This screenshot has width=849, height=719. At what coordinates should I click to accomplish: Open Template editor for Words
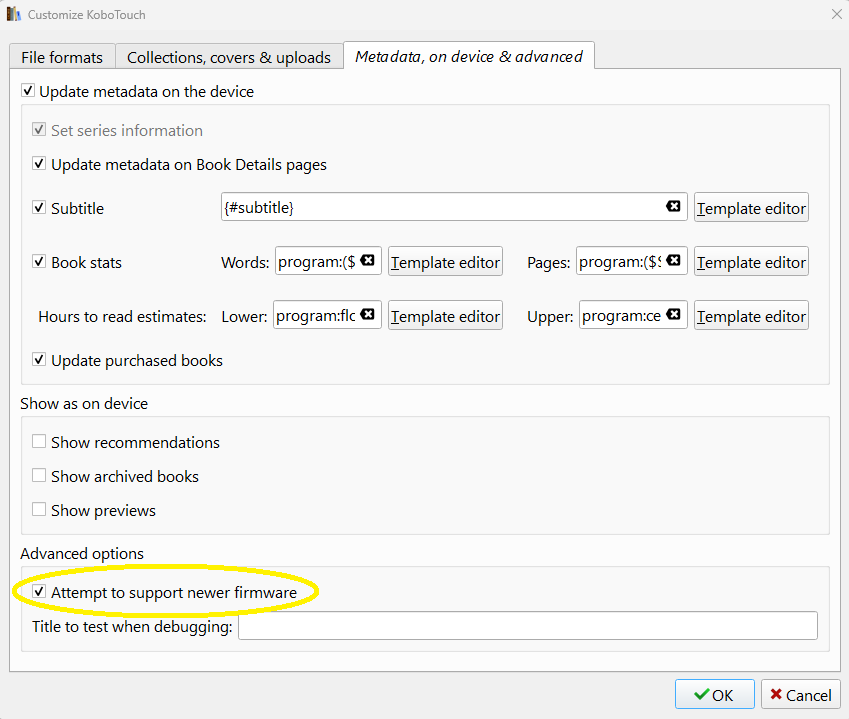pos(445,262)
